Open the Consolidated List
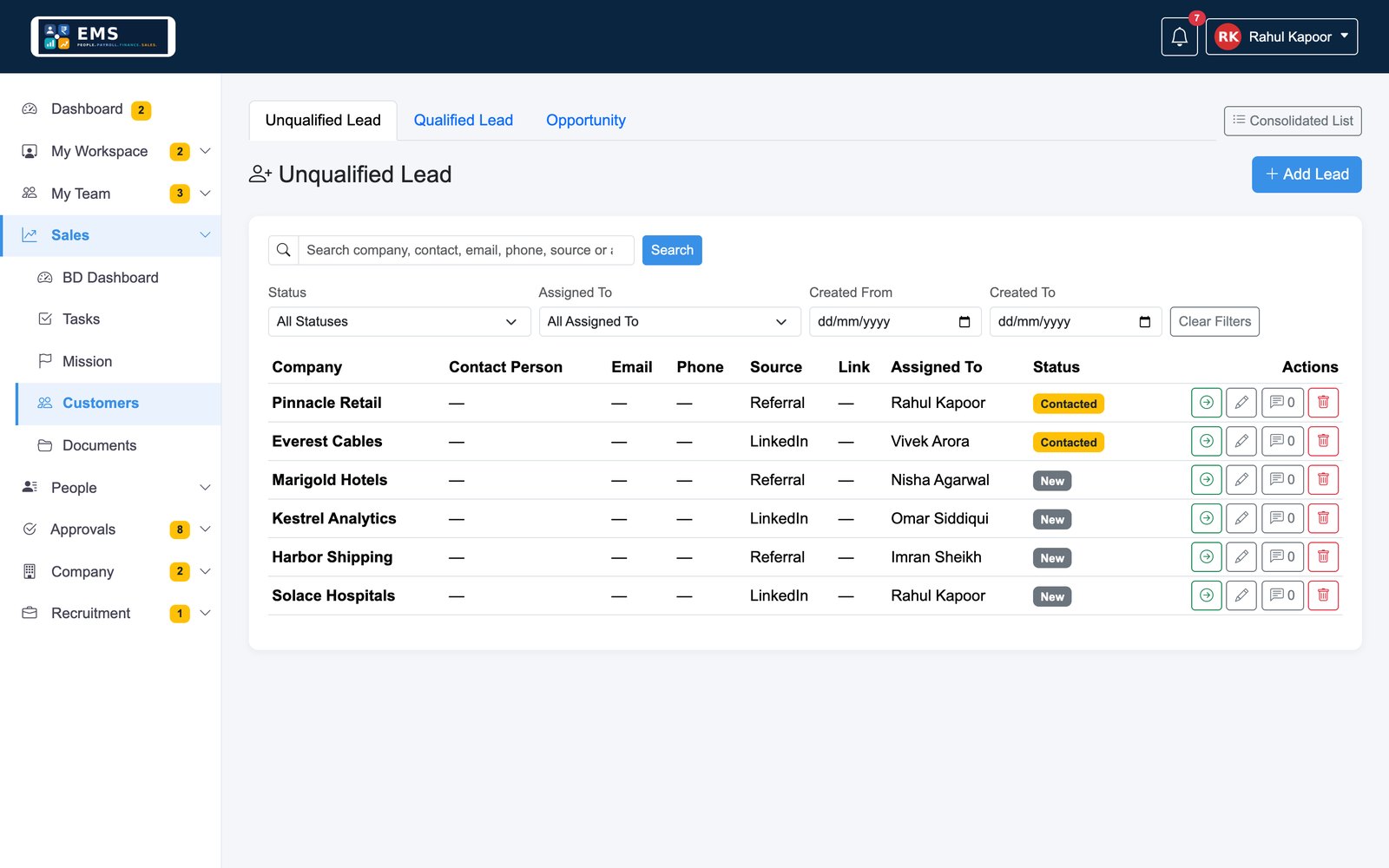The image size is (1389, 868). pyautogui.click(x=1293, y=121)
